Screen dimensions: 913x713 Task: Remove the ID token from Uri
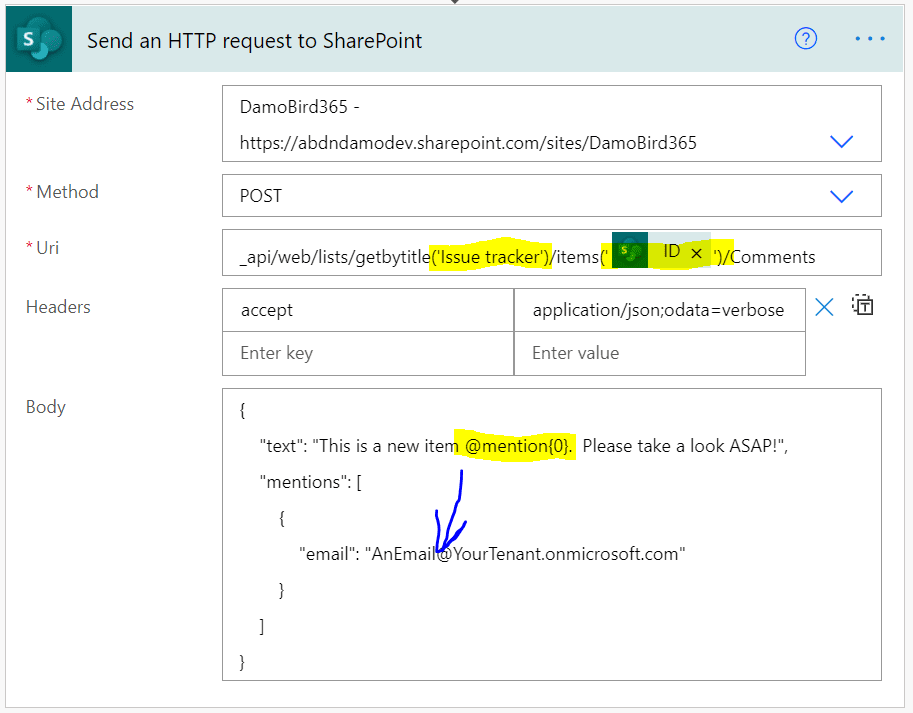click(x=697, y=254)
